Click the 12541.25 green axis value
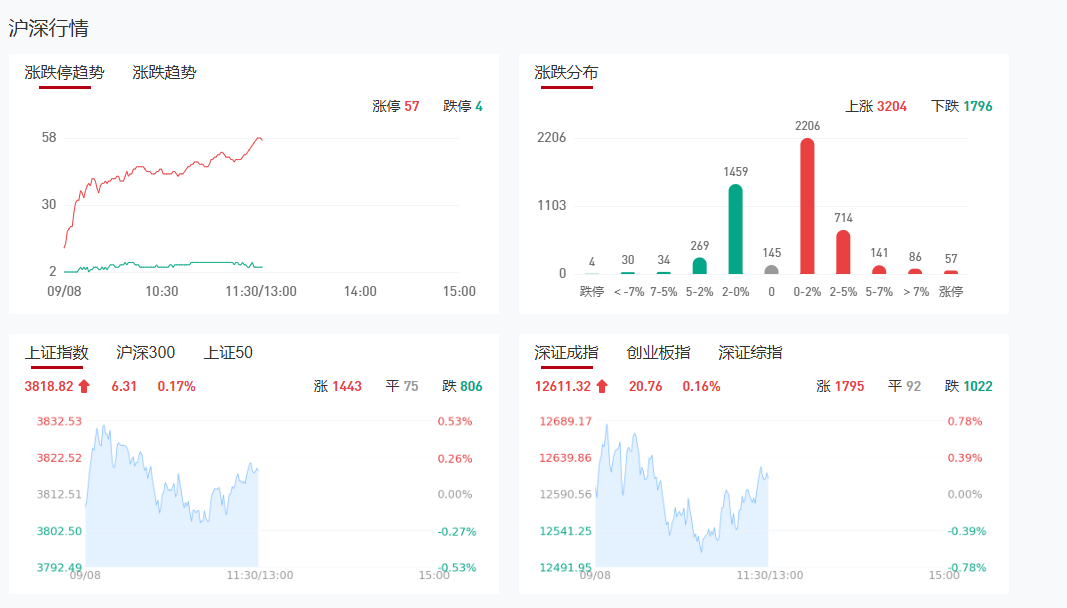1067x608 pixels. (565, 531)
